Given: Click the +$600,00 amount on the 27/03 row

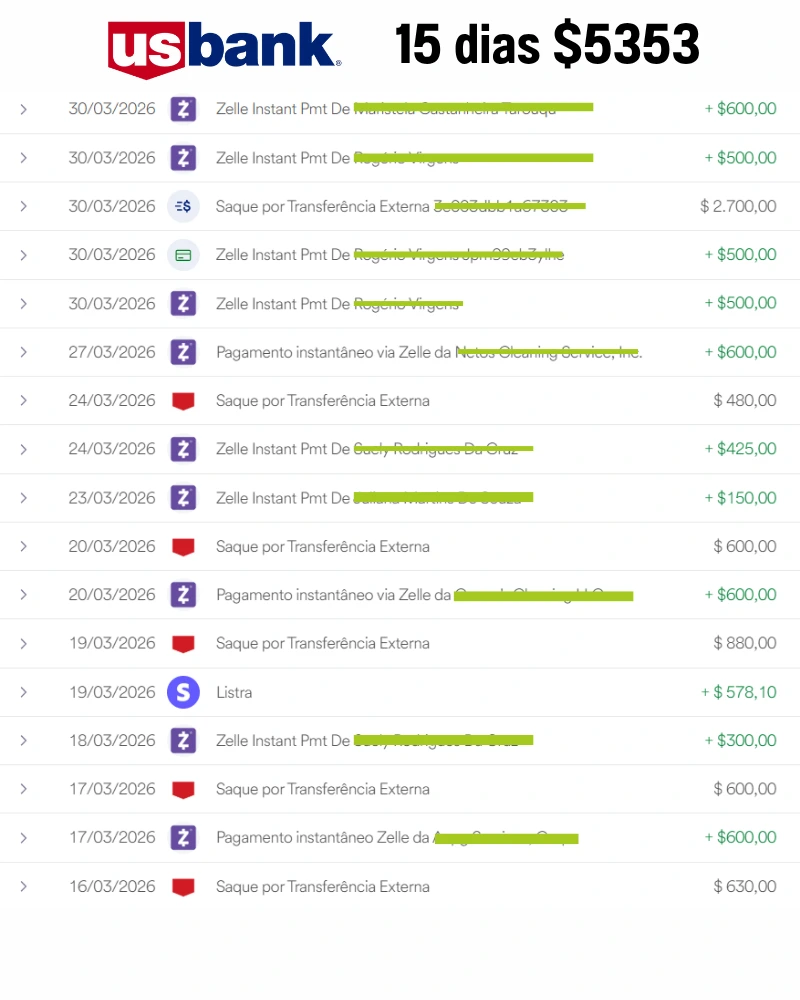Looking at the screenshot, I should (740, 352).
